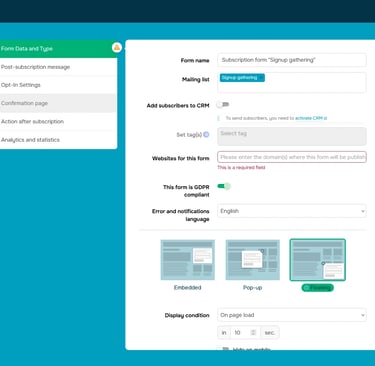The width and height of the screenshot is (375, 366).
Task: Remove the Signup gathering mailing list tag
Action: pyautogui.click(x=261, y=78)
